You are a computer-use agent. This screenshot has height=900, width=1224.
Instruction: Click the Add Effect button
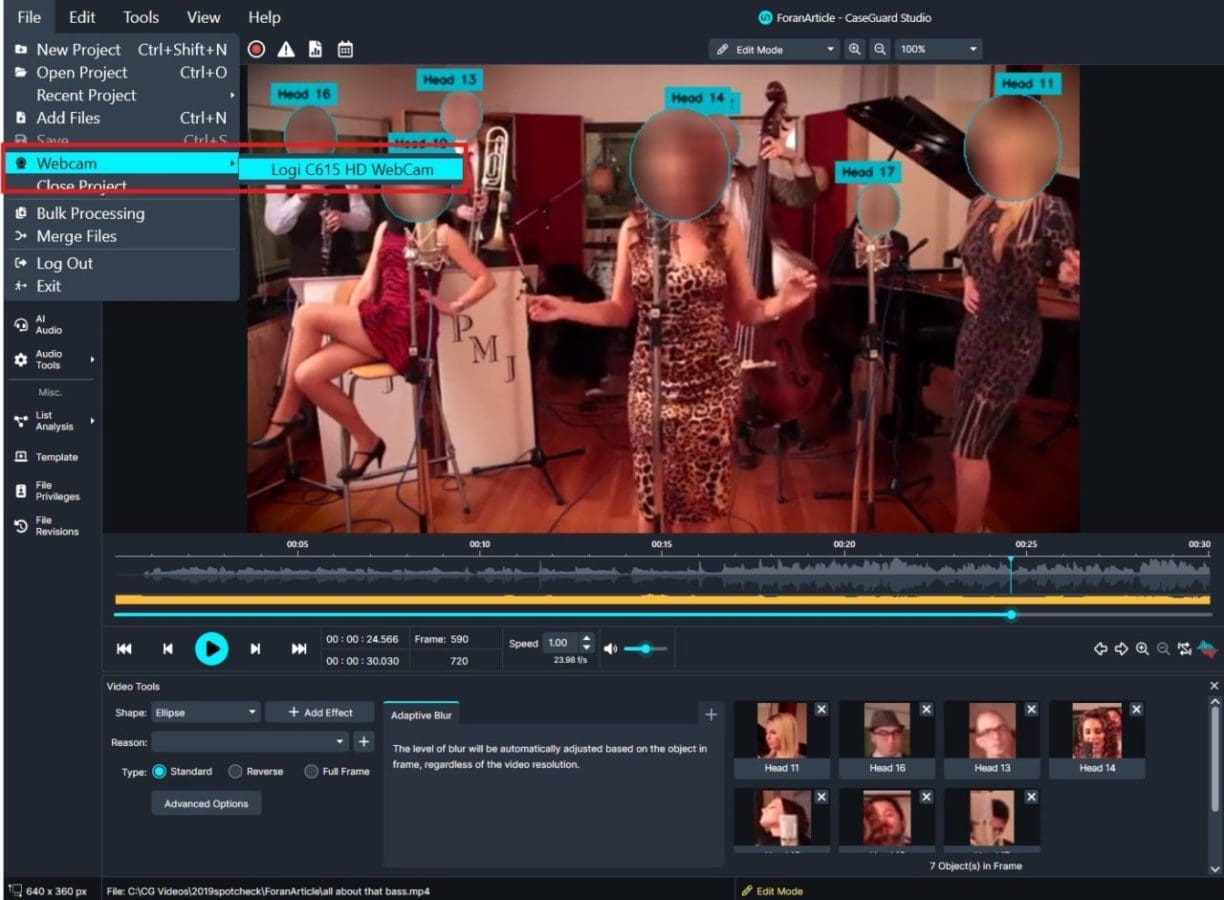[319, 711]
